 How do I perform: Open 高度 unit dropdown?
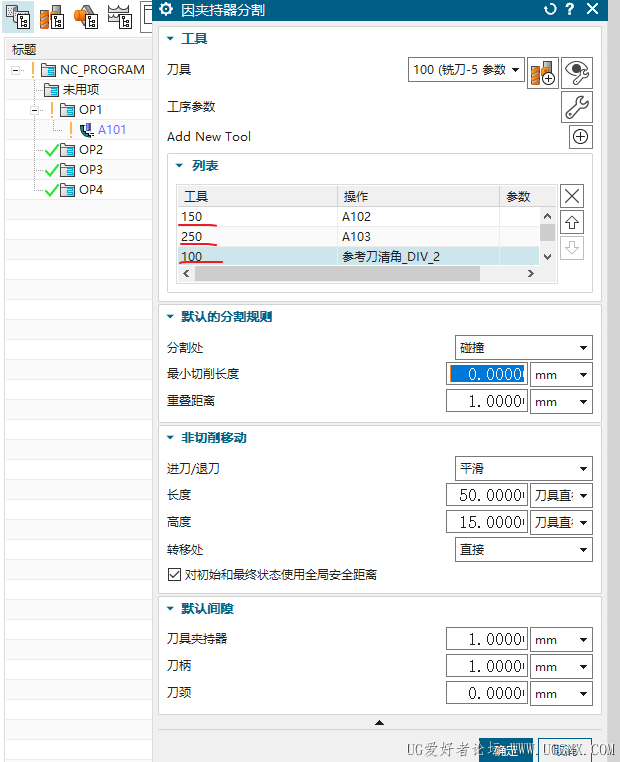(x=561, y=522)
